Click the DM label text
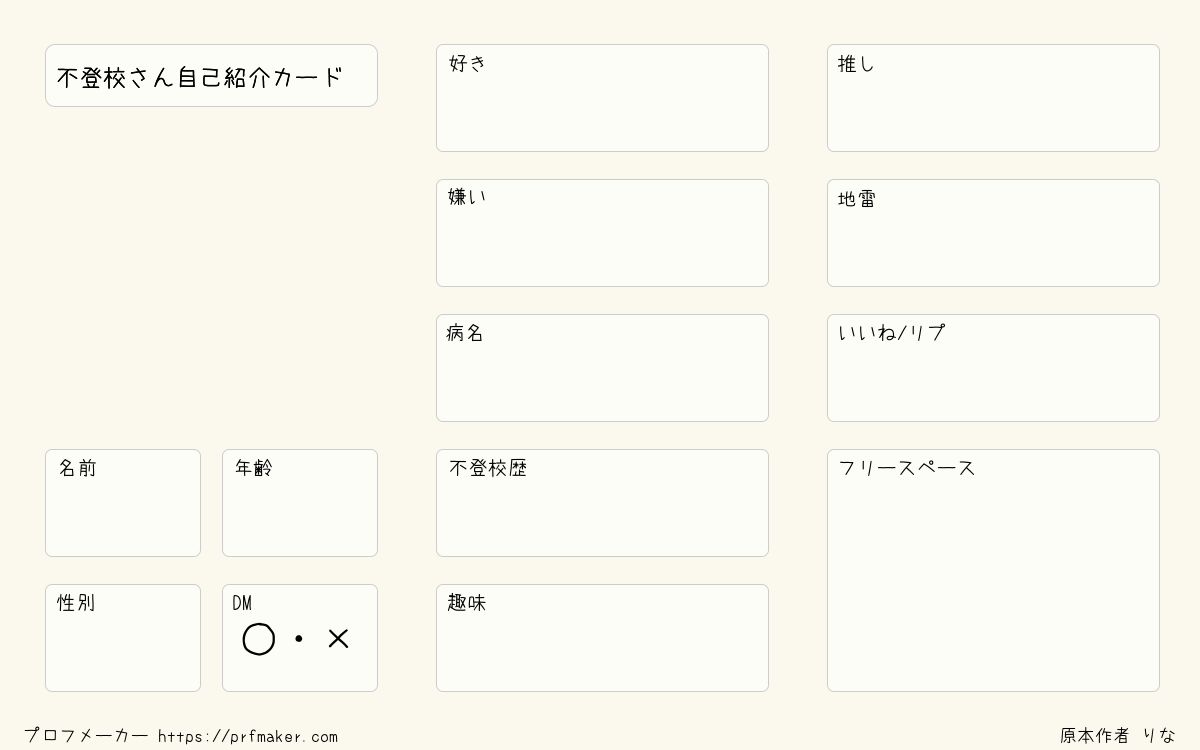This screenshot has width=1200, height=750. [242, 603]
